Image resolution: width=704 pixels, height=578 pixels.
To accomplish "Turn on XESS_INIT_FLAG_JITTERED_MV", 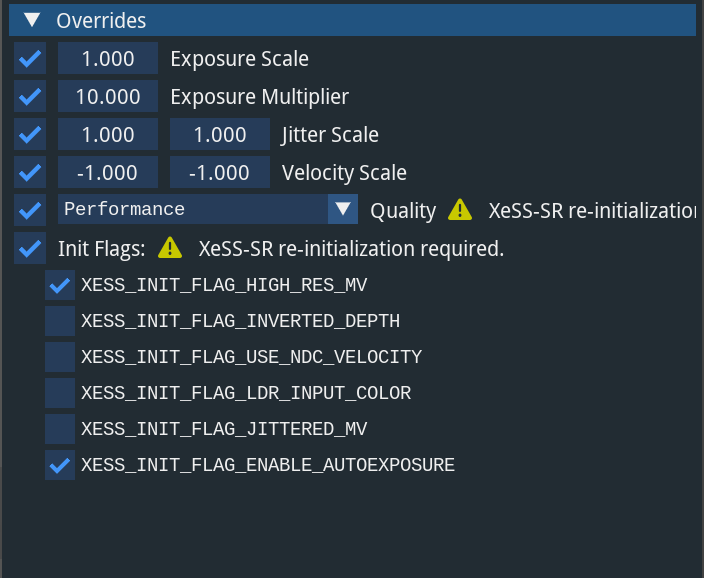I will point(60,429).
